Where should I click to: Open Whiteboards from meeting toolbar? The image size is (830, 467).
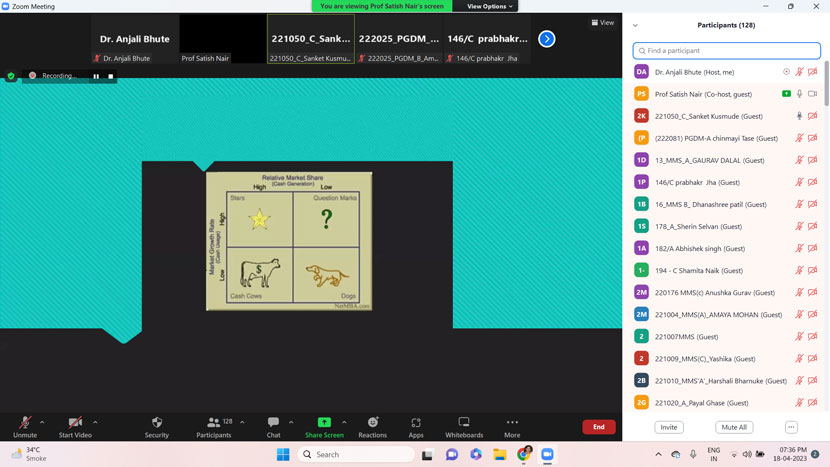coord(464,424)
